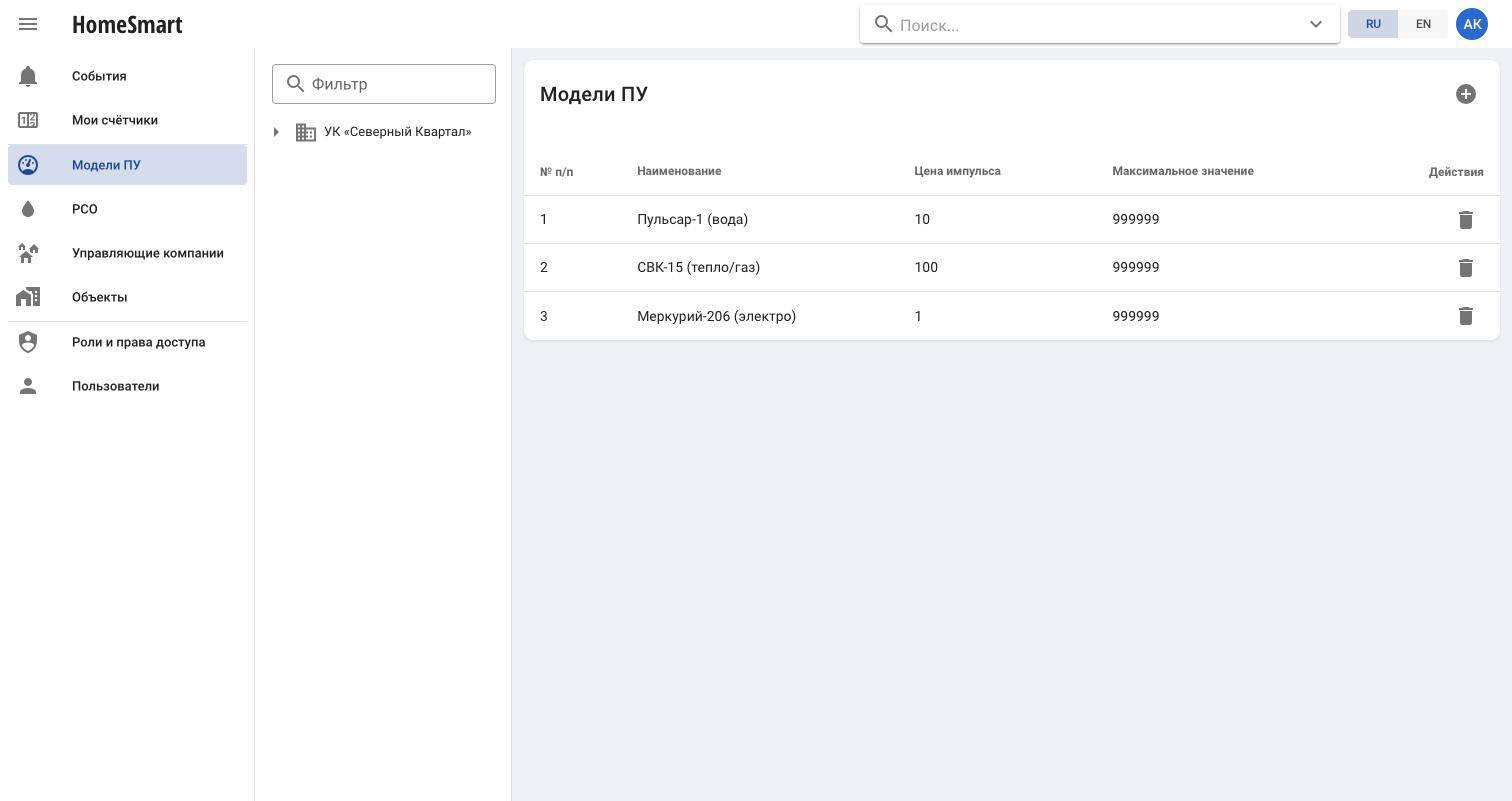
Task: Focus the Поиск search field
Action: [1100, 24]
